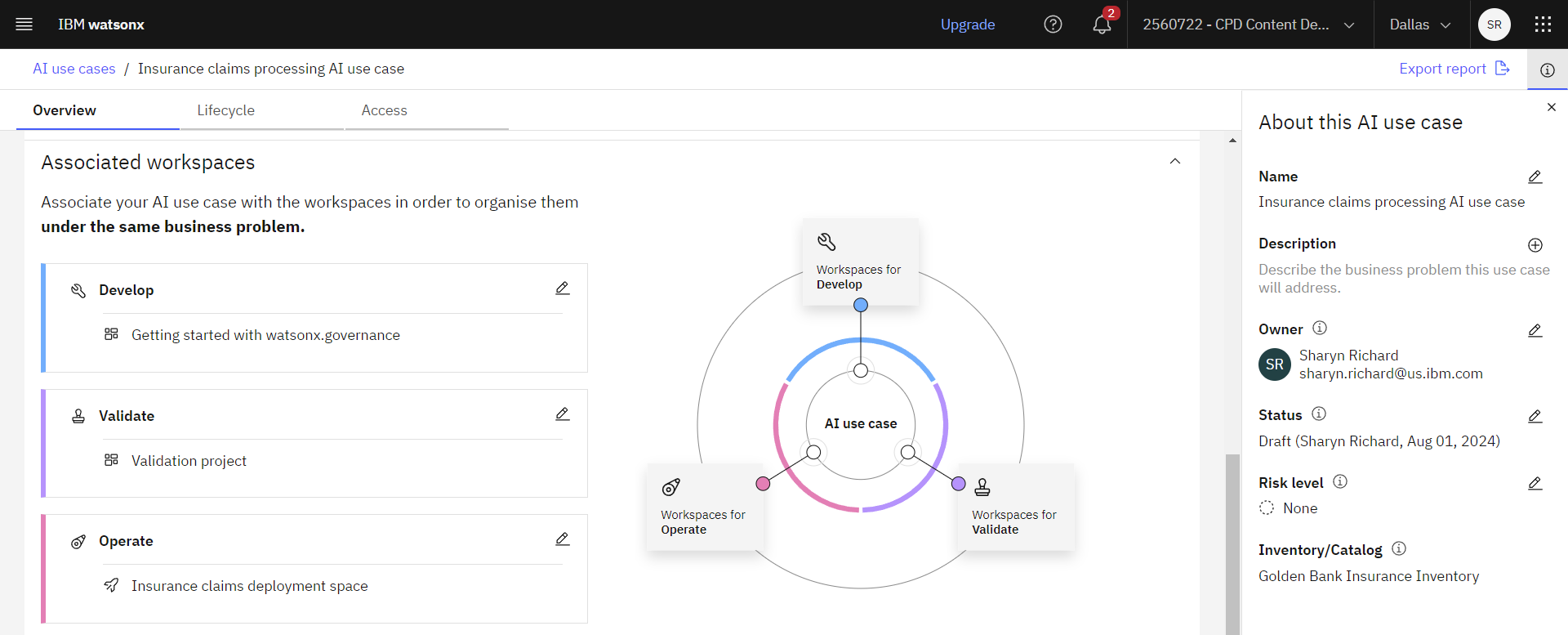Image resolution: width=1568 pixels, height=635 pixels.
Task: Open the Dallas region dropdown
Action: point(1420,25)
